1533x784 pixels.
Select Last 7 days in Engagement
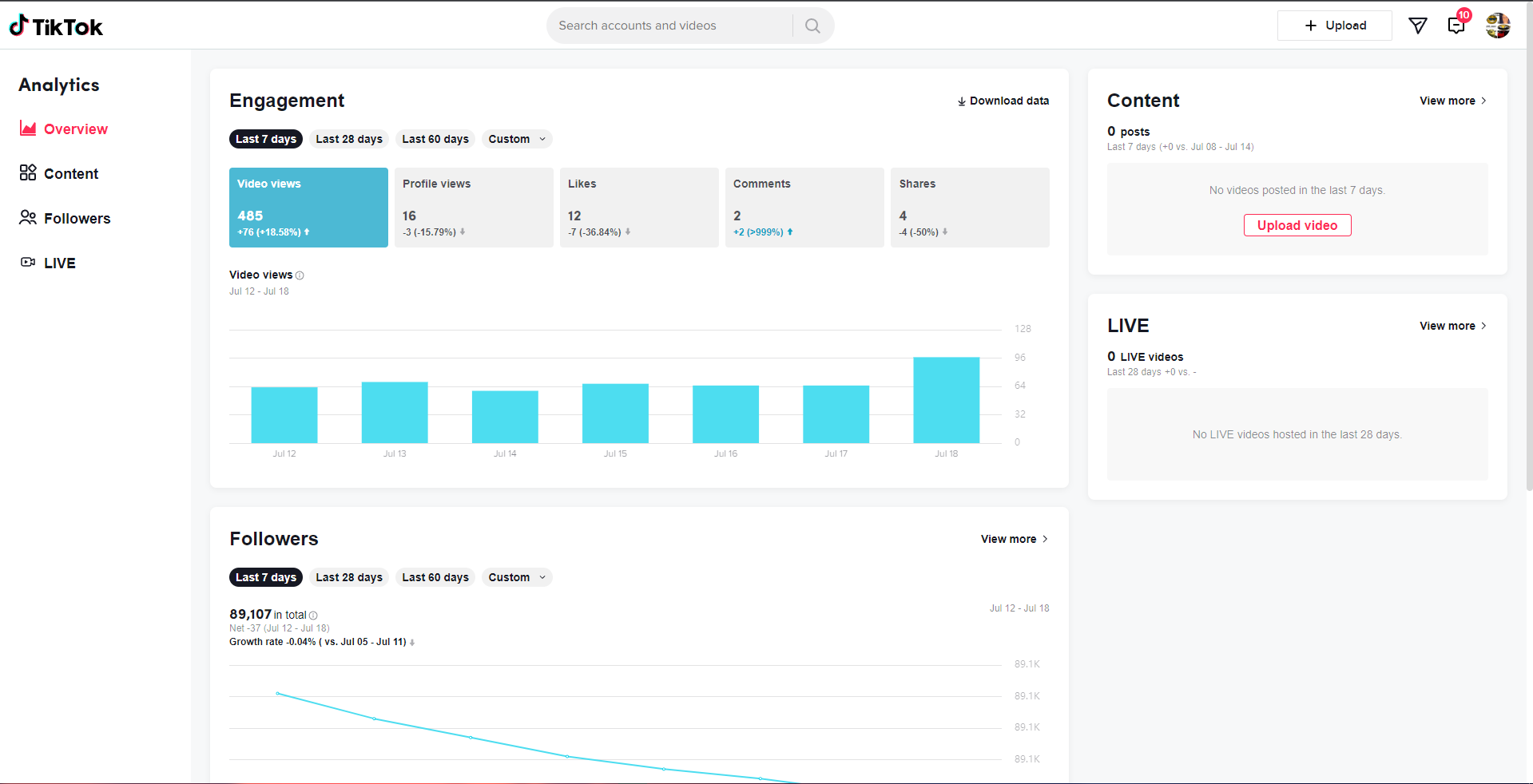pyautogui.click(x=266, y=139)
